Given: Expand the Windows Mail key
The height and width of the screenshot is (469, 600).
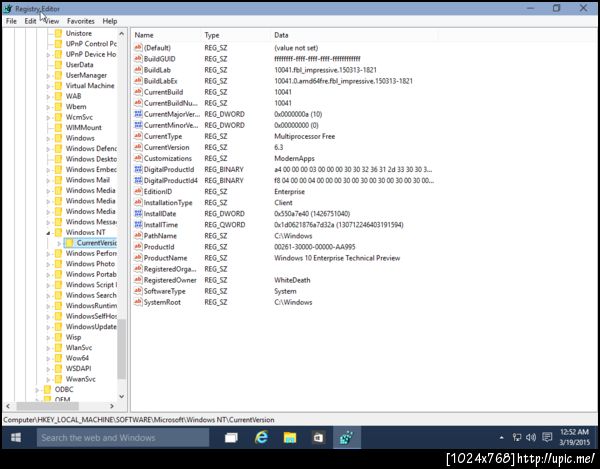Looking at the screenshot, I should [48, 180].
